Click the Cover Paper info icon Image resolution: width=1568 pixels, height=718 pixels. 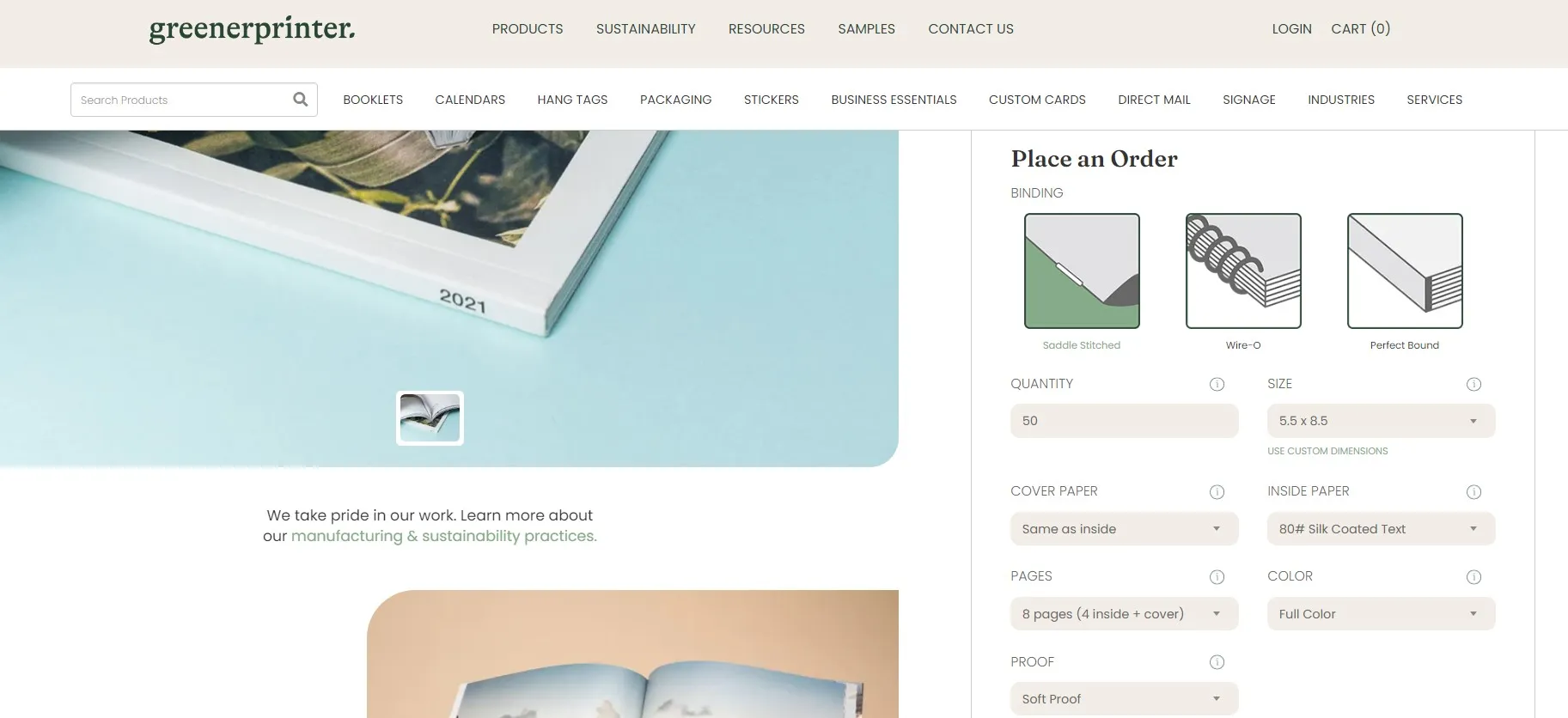pyautogui.click(x=1217, y=492)
